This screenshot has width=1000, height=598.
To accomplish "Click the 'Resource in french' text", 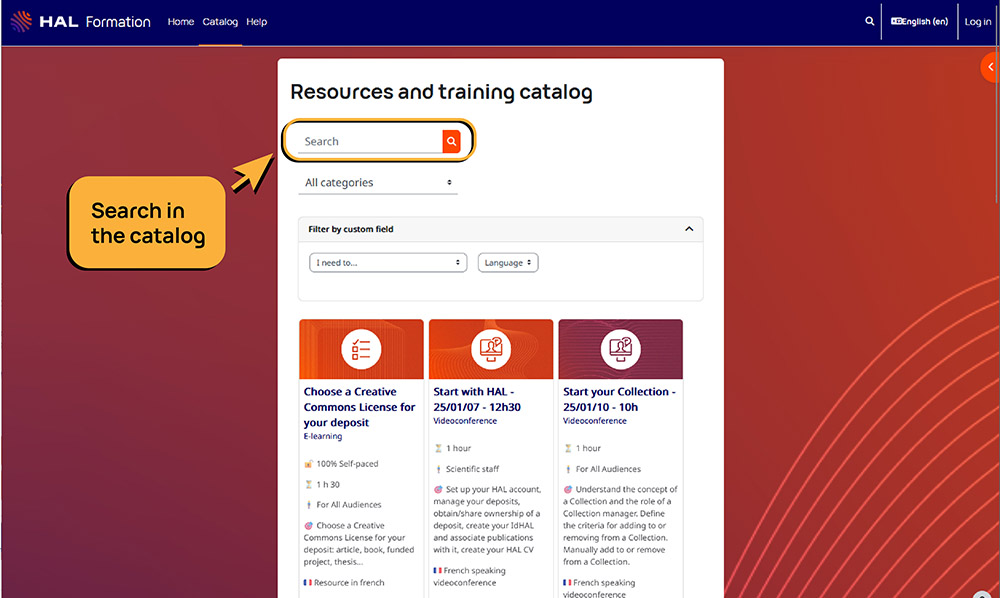I will pos(349,582).
